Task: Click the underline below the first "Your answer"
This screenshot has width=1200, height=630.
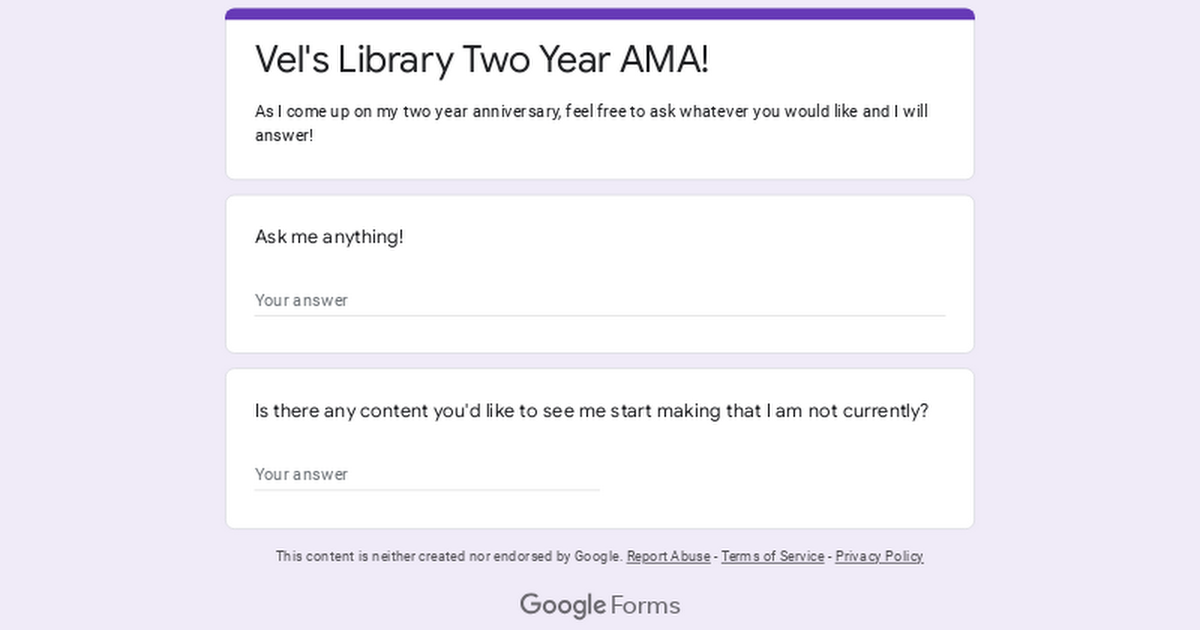Action: tap(600, 316)
